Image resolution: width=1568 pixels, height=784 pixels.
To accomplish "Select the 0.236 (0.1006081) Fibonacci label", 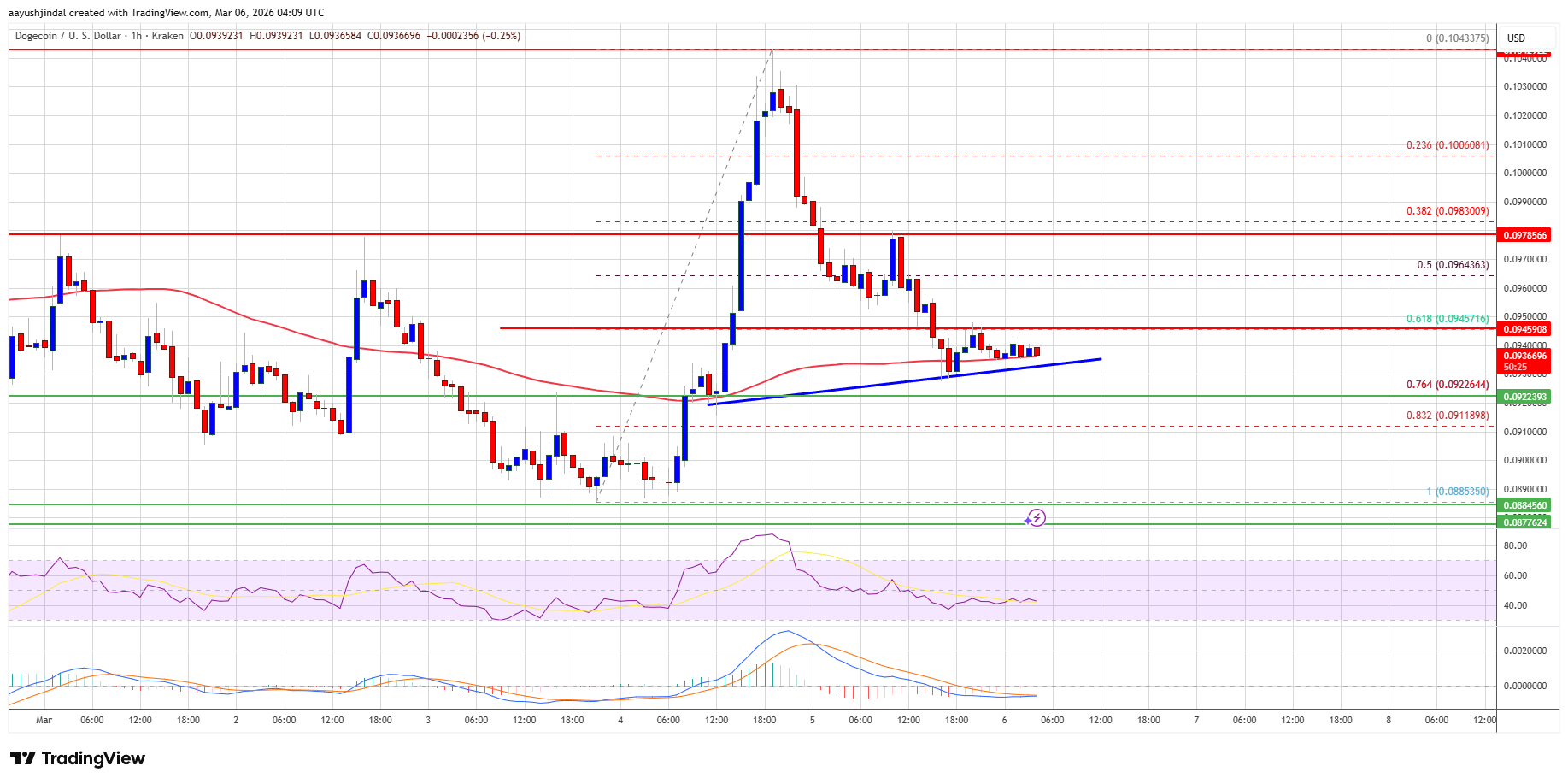I will pyautogui.click(x=1447, y=145).
